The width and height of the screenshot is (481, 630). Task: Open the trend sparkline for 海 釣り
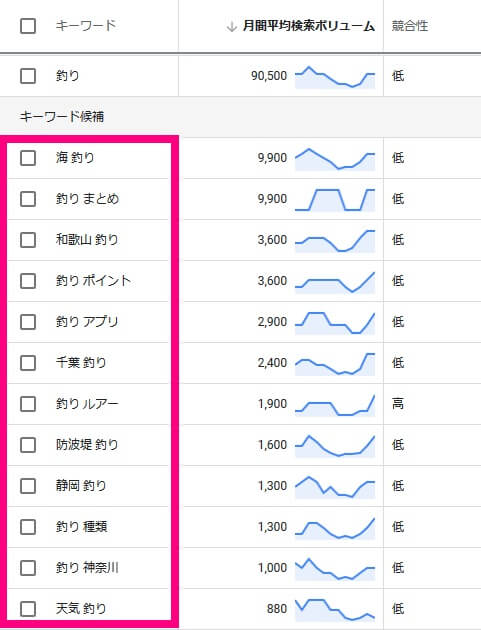pos(335,159)
